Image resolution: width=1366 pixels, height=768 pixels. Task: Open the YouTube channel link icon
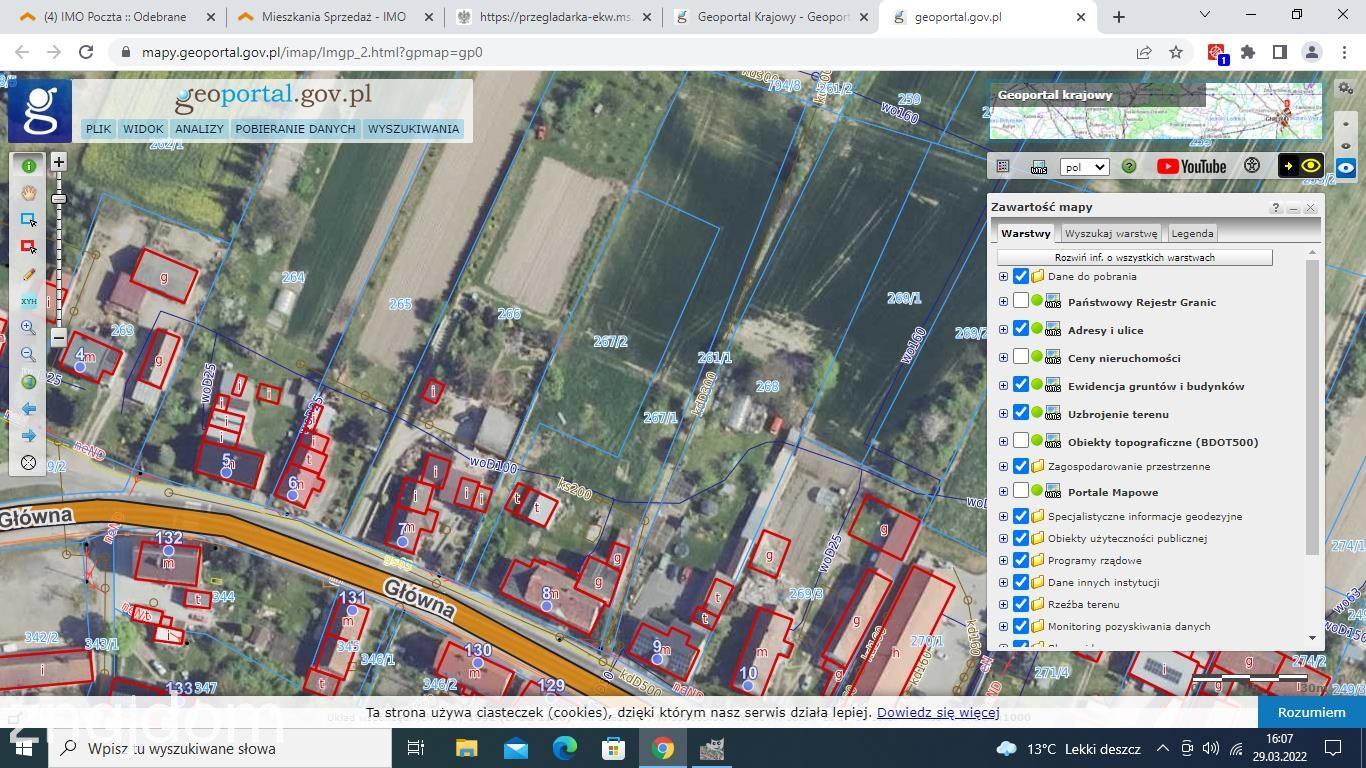tap(1192, 167)
